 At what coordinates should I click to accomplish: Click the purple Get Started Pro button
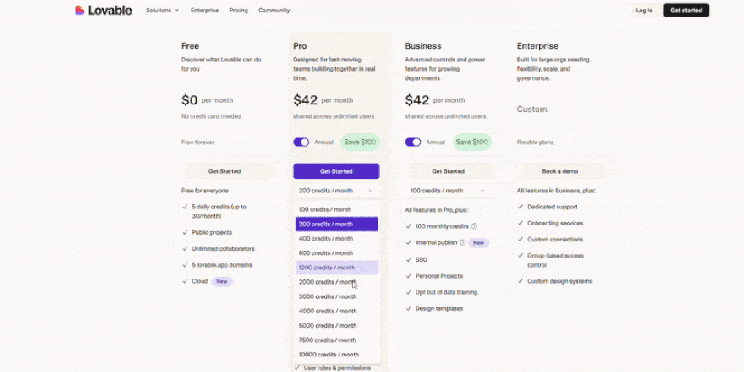point(336,171)
